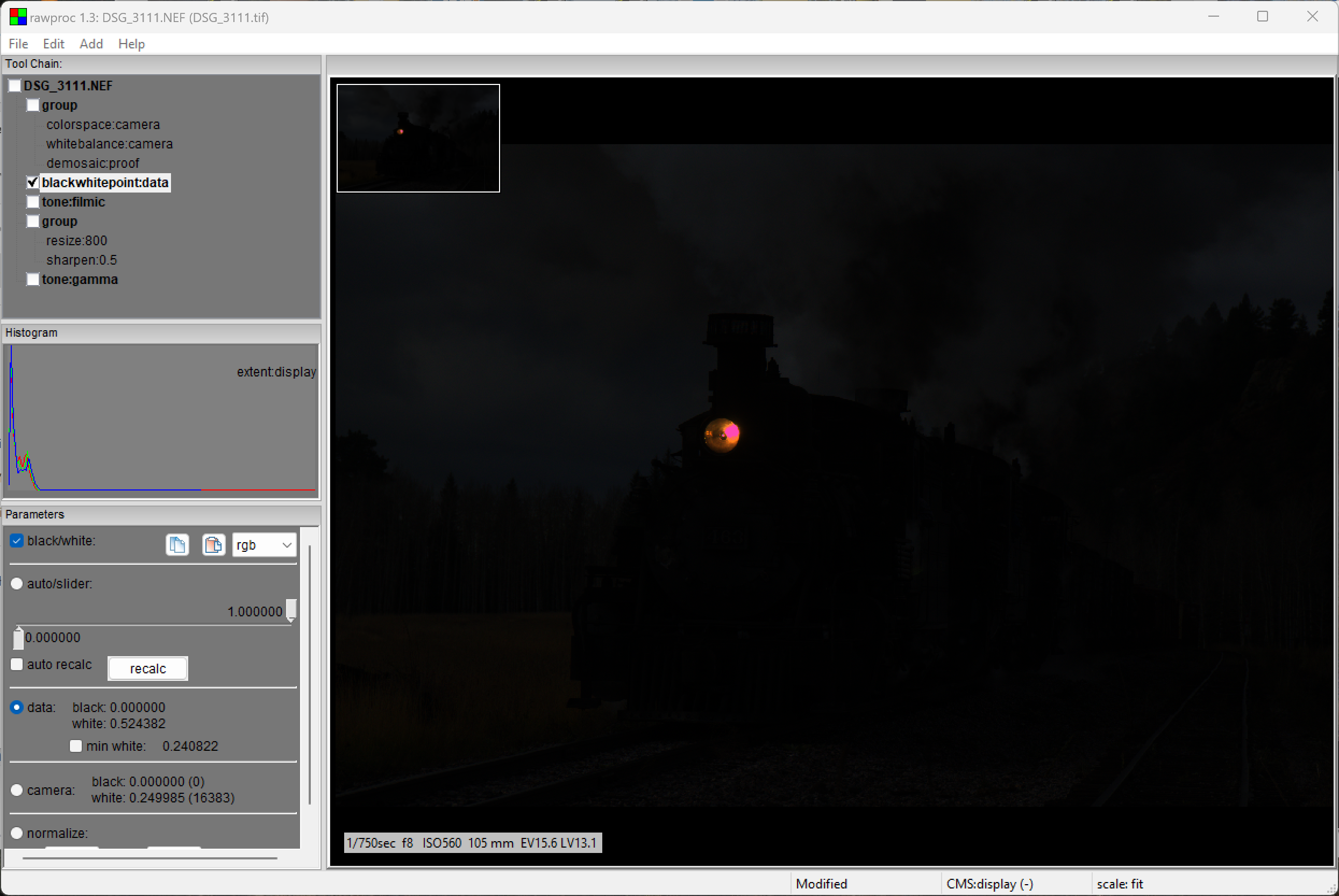Check the min white option
This screenshot has width=1339, height=896.
click(75, 746)
